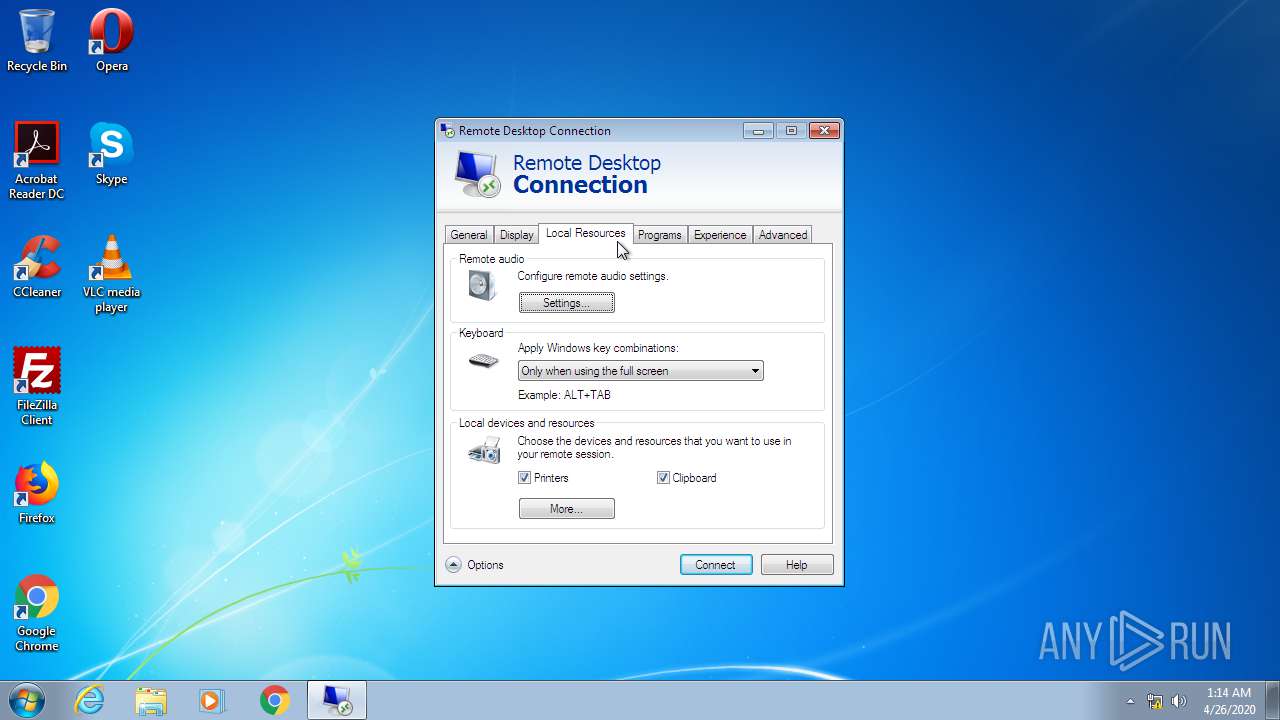
Task: Open the Programs tab
Action: tap(659, 235)
